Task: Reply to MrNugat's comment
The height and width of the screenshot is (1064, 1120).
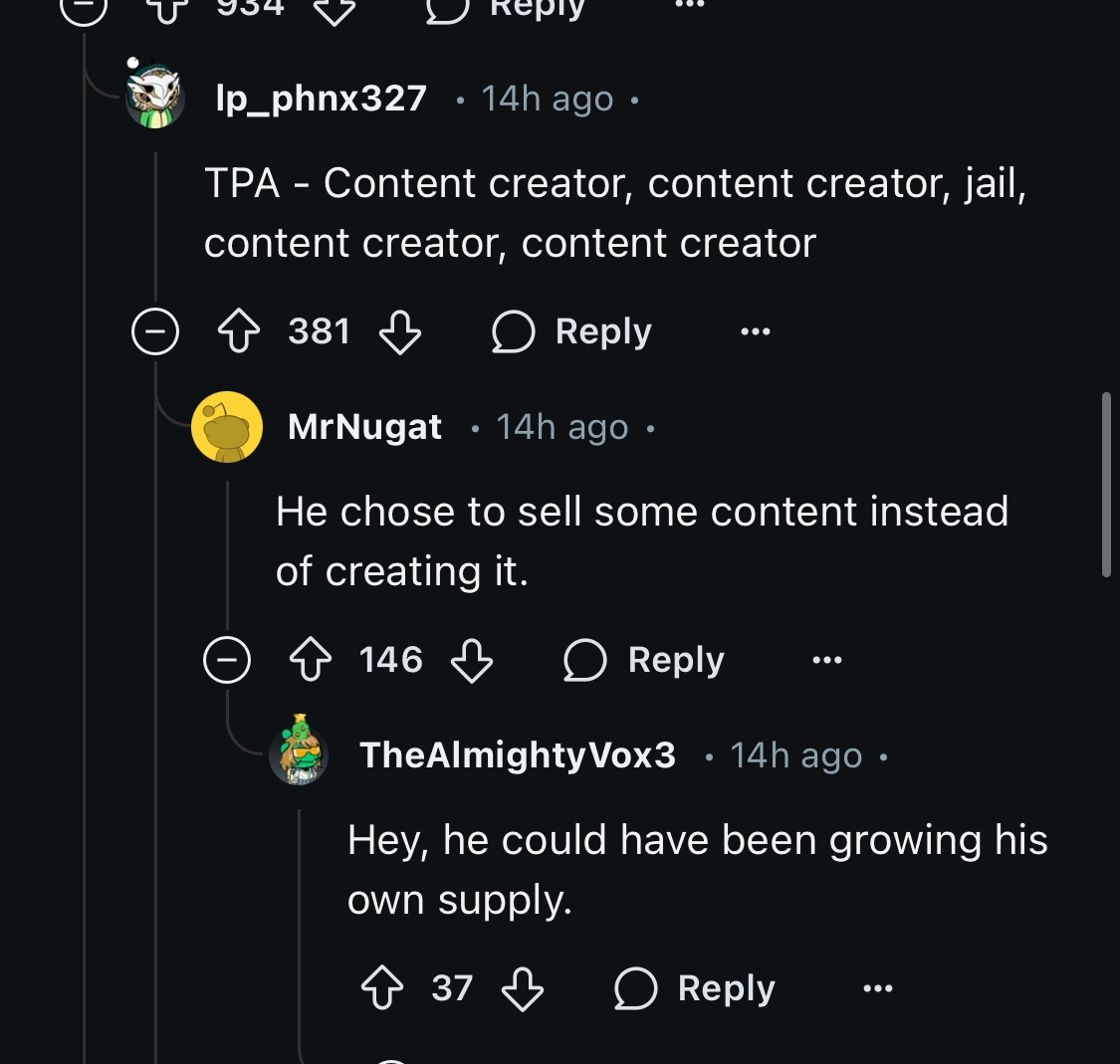Action: 644,660
